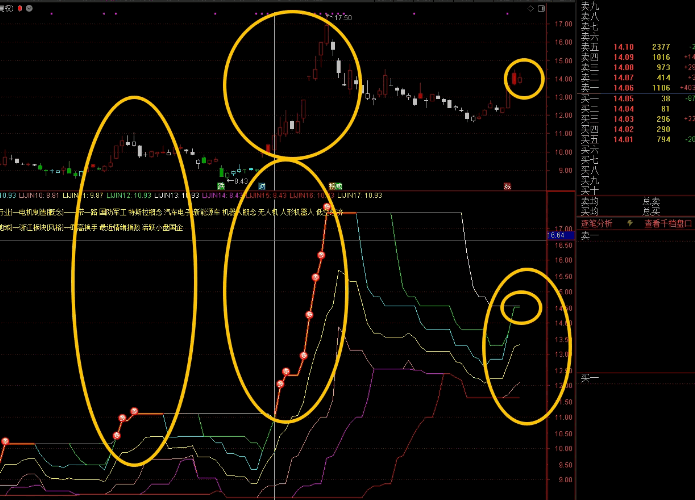
Task: Click the 买均 average buy label
Action: 590,211
